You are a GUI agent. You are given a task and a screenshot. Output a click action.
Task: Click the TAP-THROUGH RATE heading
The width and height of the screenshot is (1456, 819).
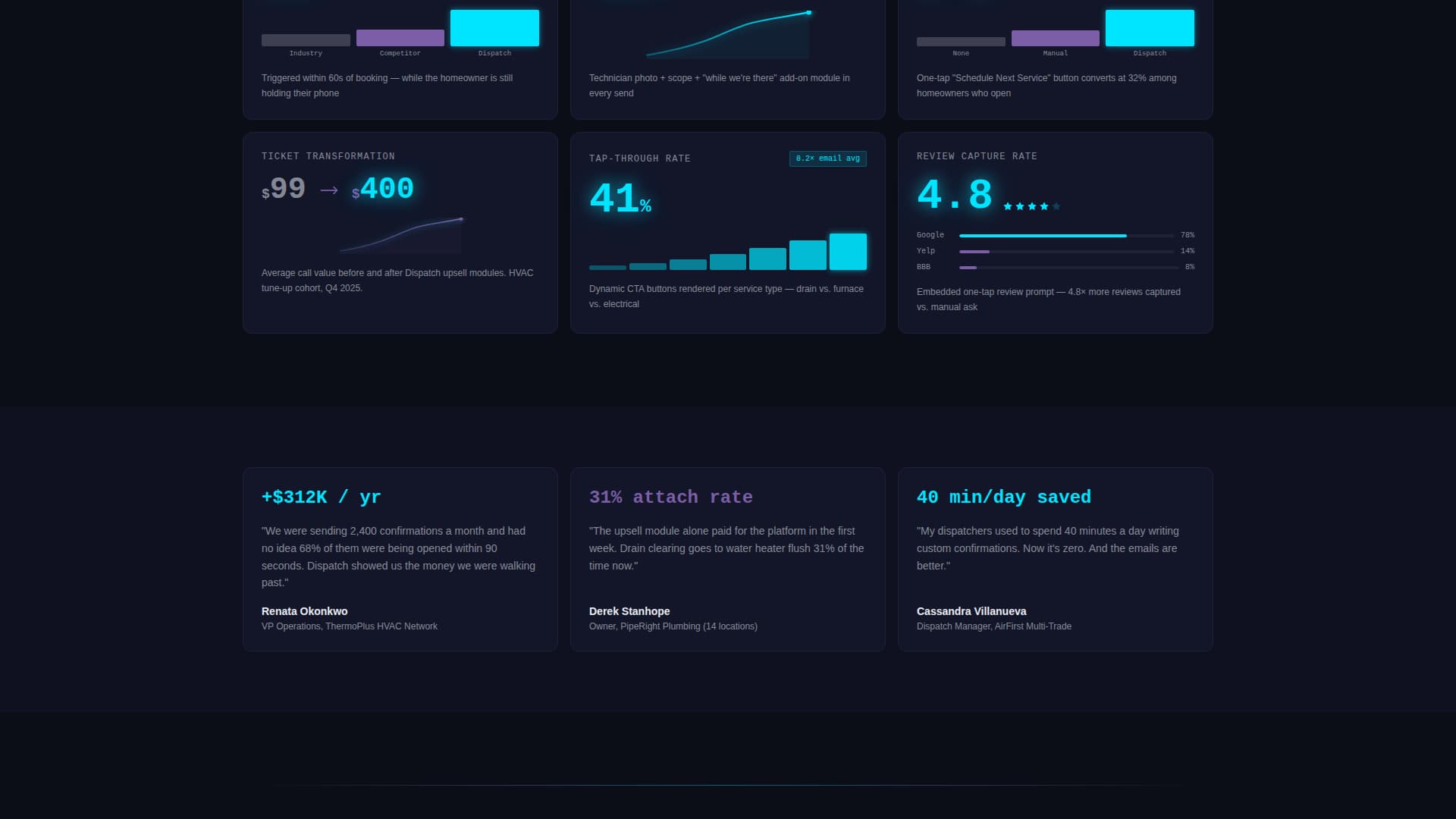640,158
